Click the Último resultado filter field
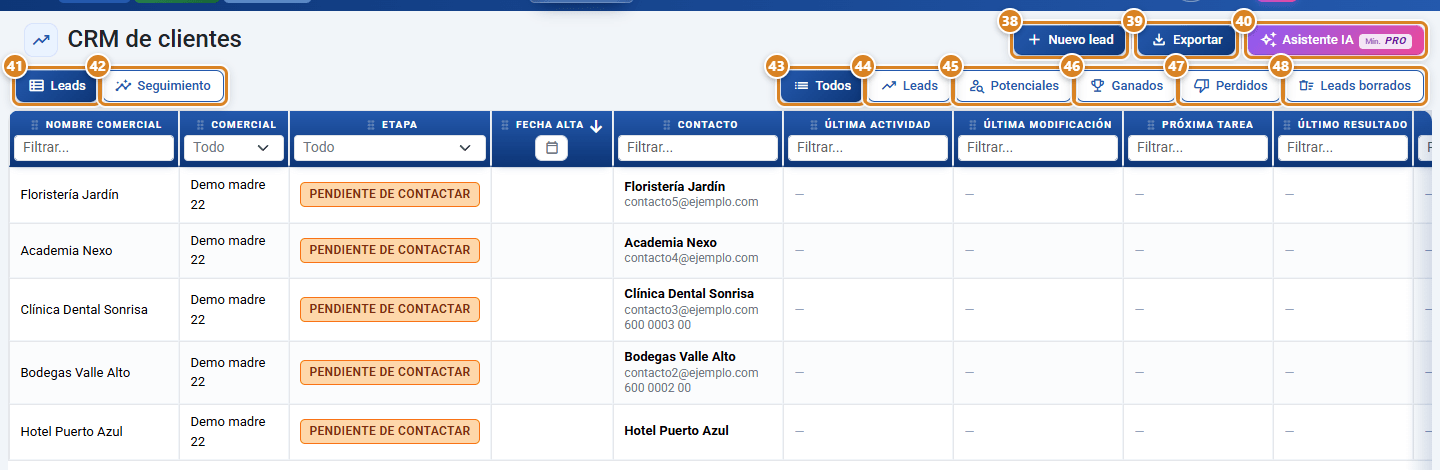This screenshot has height=470, width=1440. (1343, 148)
